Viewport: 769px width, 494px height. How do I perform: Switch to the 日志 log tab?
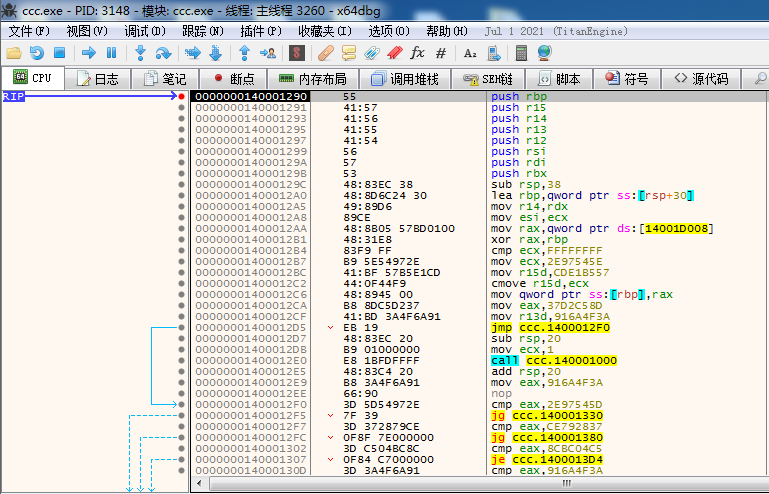tap(98, 79)
